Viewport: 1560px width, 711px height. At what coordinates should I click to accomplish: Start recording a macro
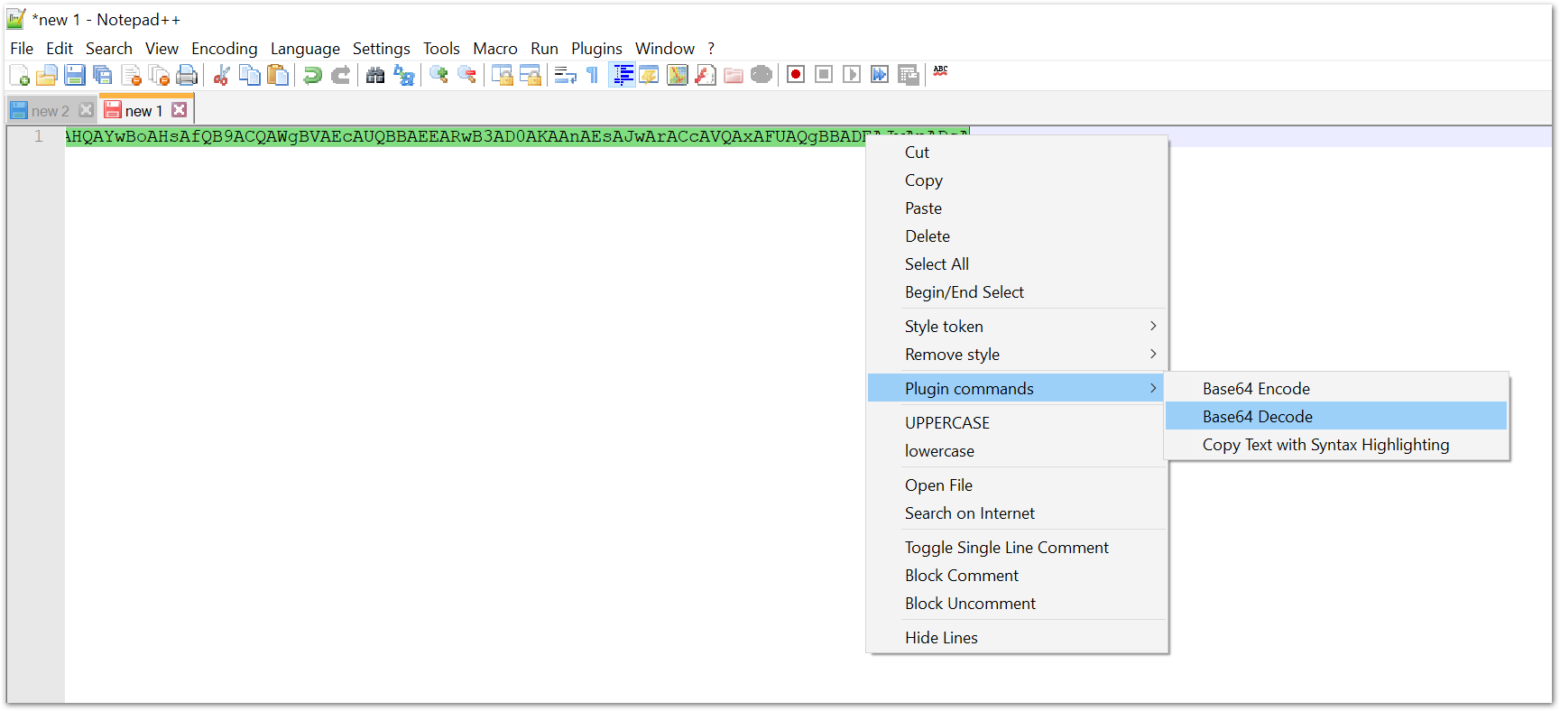(x=795, y=74)
